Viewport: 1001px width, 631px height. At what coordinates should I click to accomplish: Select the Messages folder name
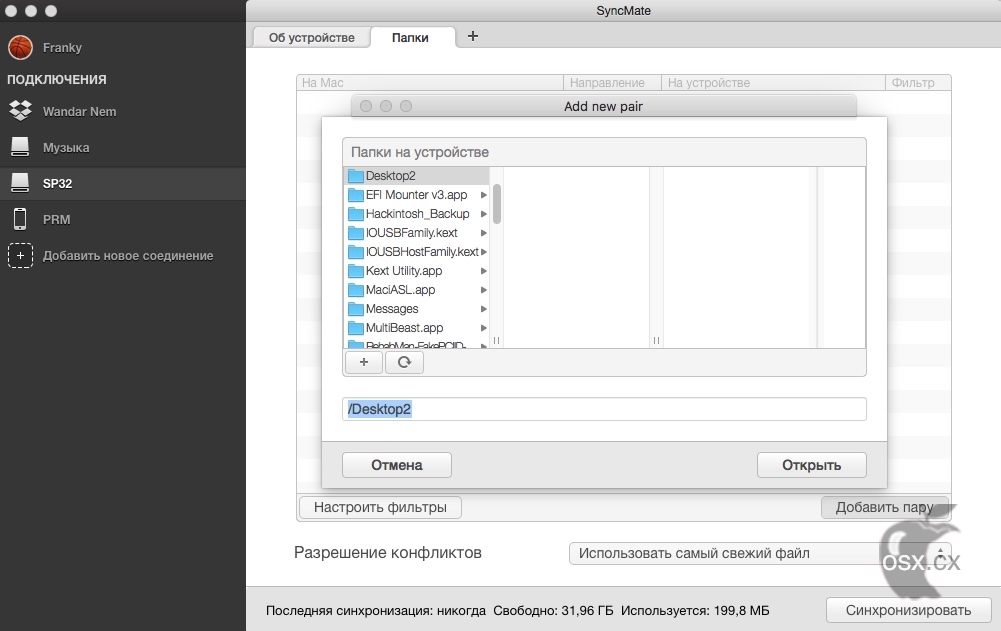tap(392, 309)
